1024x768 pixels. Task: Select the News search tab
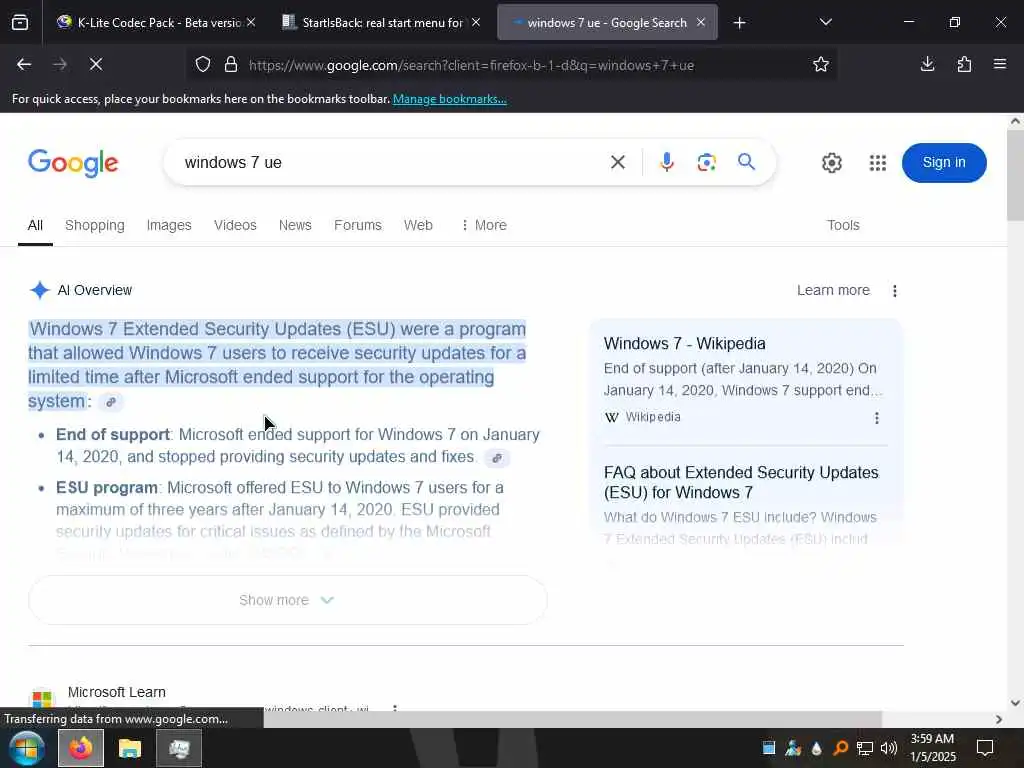click(x=295, y=225)
